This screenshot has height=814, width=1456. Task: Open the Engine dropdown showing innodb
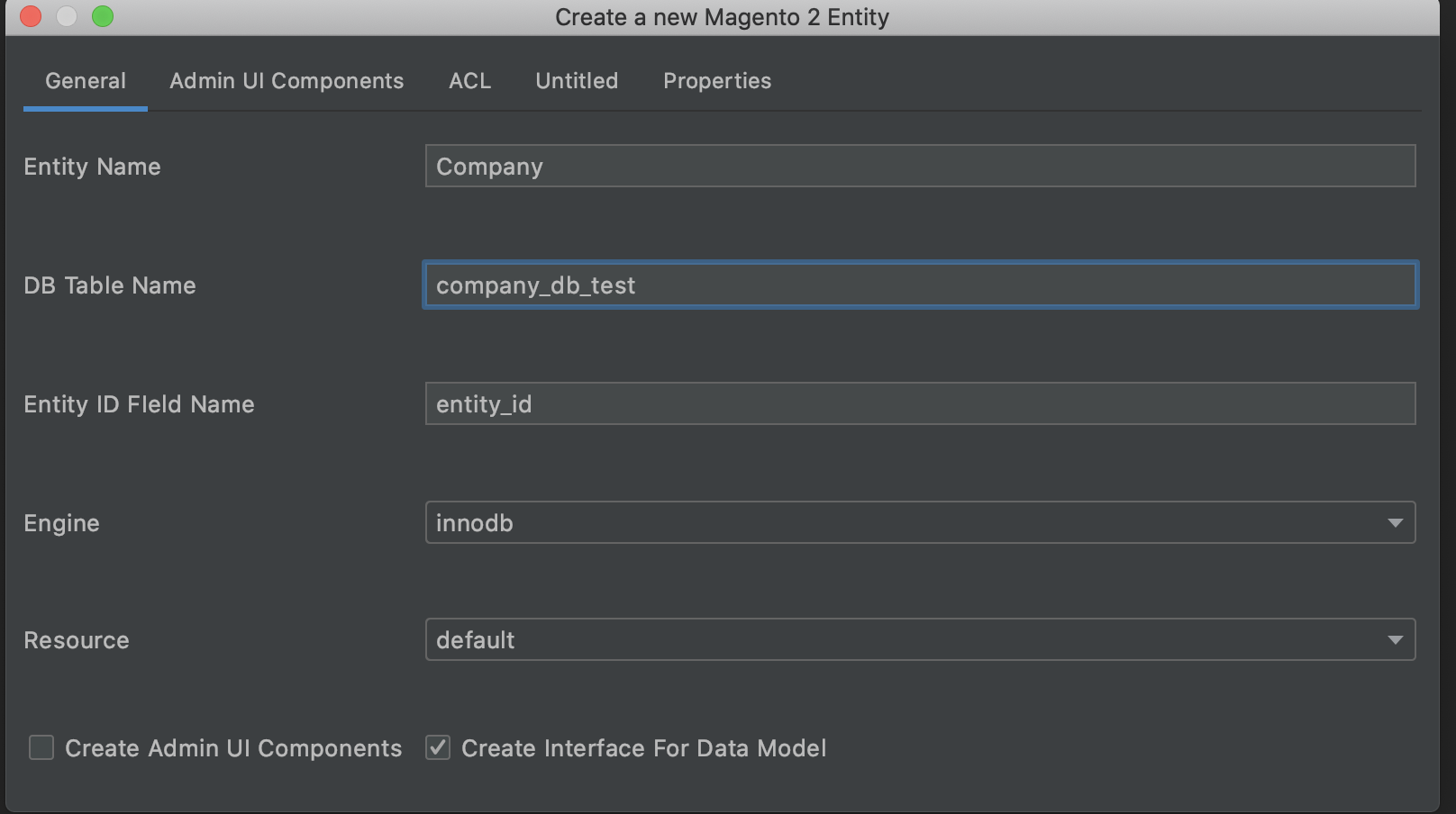[920, 523]
